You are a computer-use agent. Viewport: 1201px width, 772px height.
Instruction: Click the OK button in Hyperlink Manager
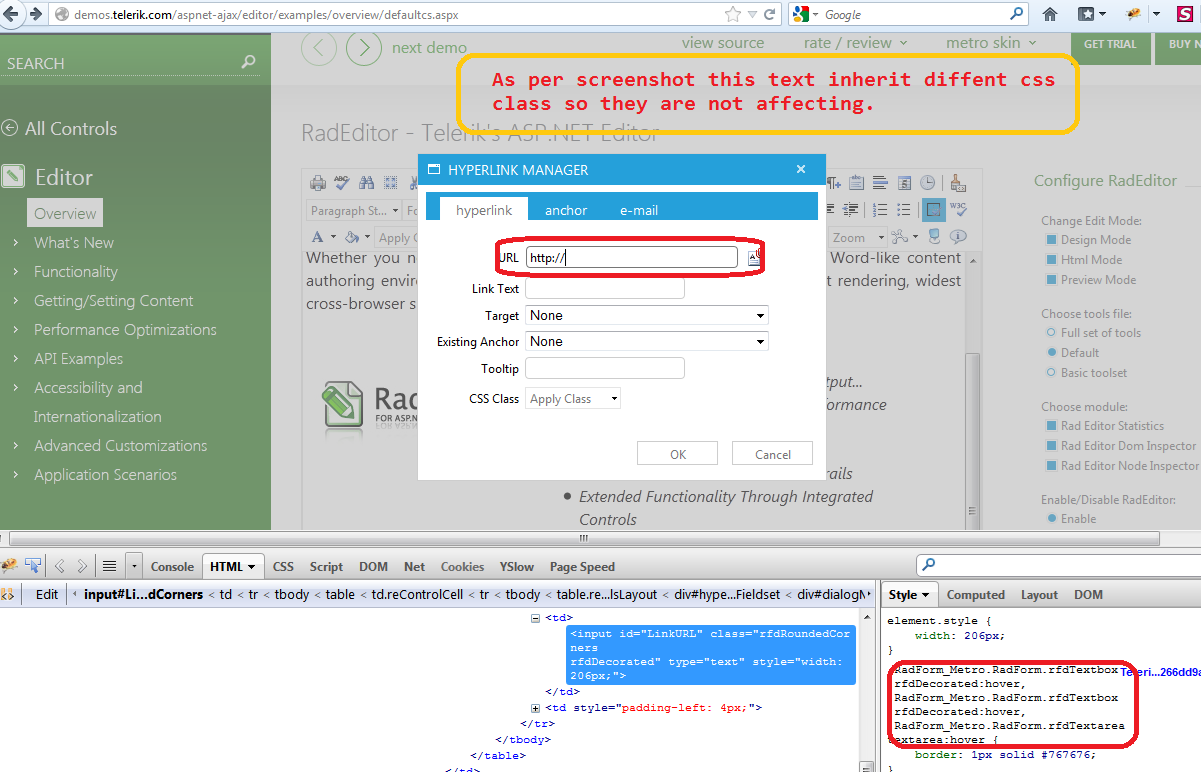(x=678, y=454)
